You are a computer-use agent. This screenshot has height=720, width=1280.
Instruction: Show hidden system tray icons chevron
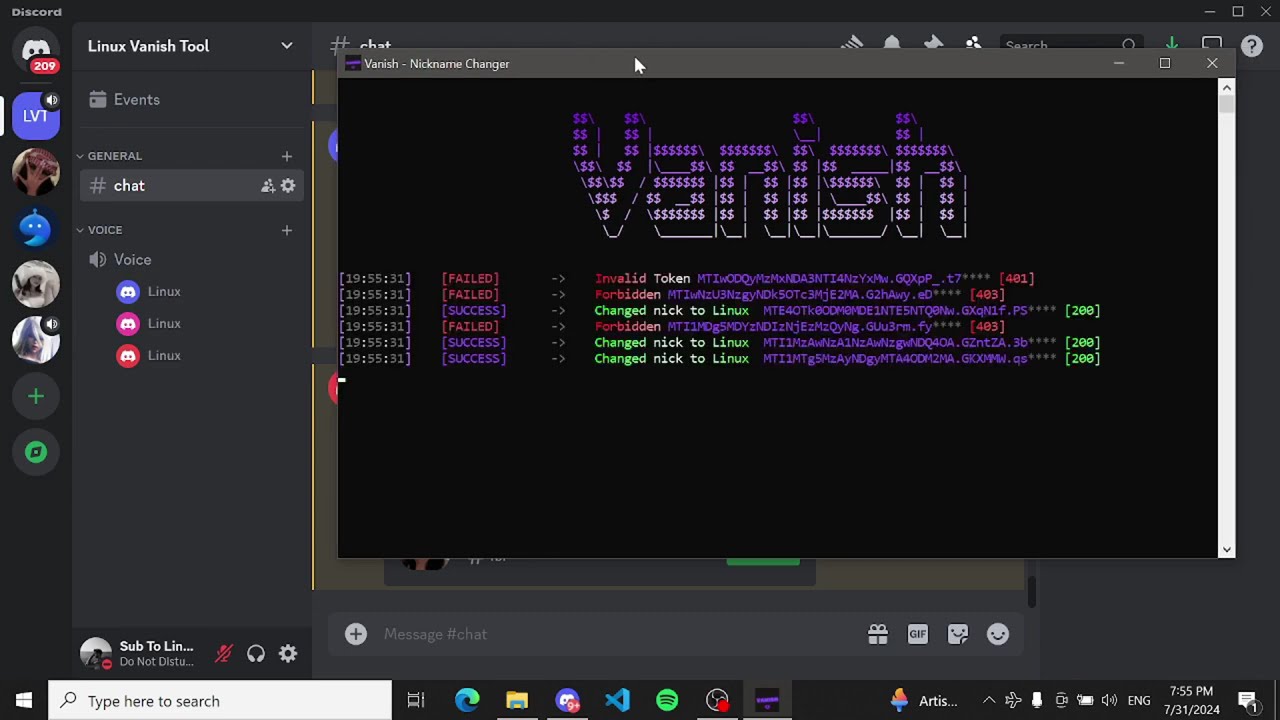pyautogui.click(x=989, y=701)
